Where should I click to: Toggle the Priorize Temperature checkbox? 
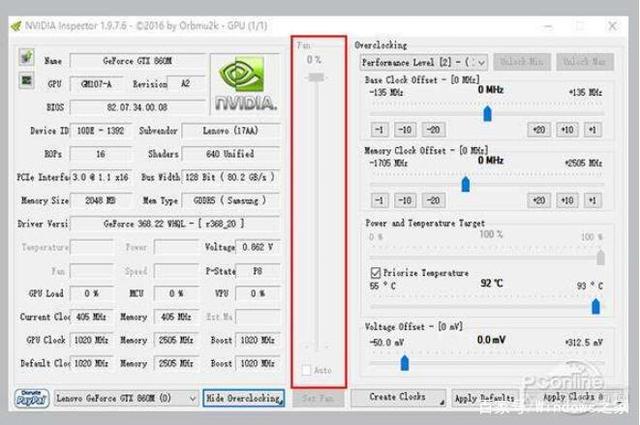point(376,272)
